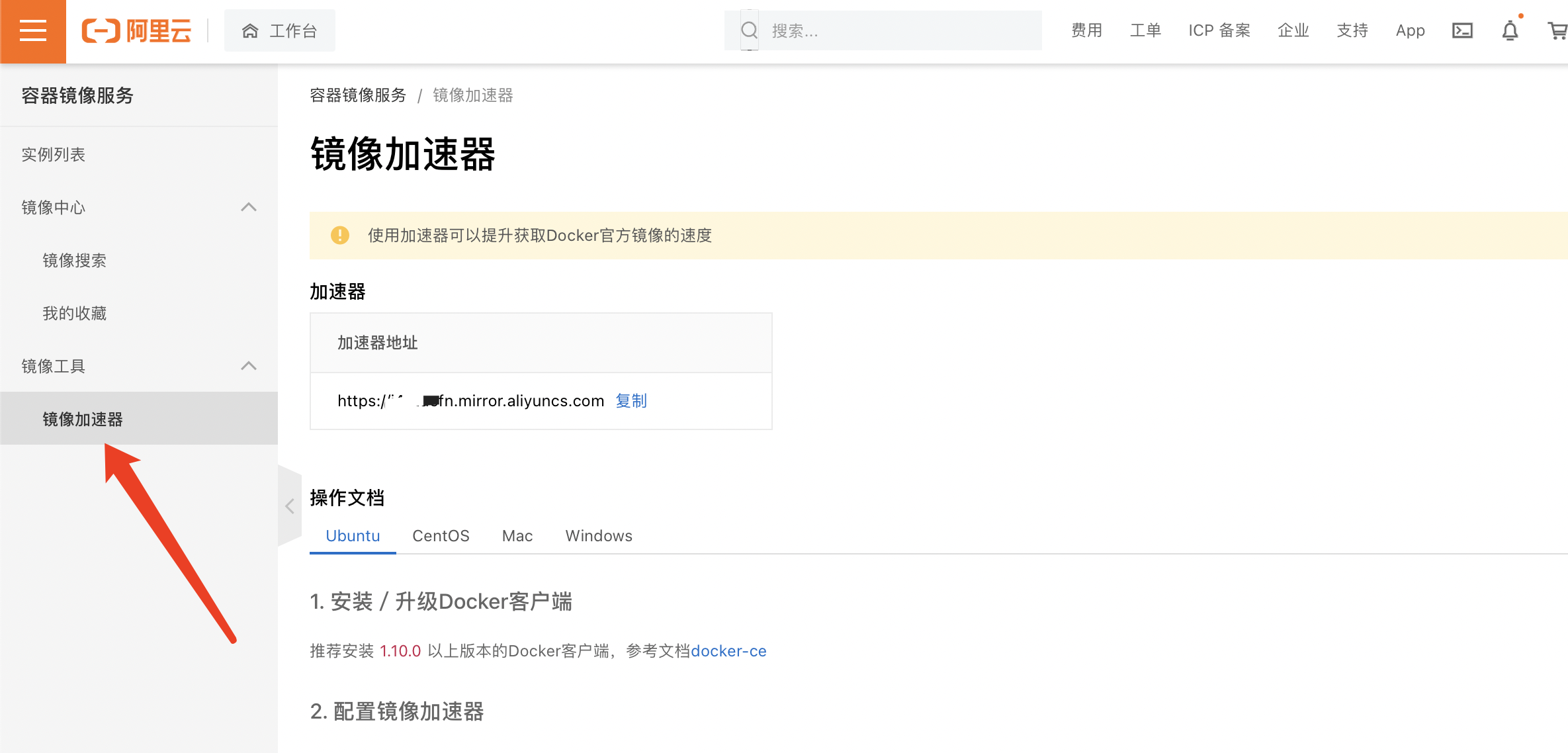Image resolution: width=1568 pixels, height=753 pixels.
Task: Open the ICP 备案 menu
Action: 1219,30
